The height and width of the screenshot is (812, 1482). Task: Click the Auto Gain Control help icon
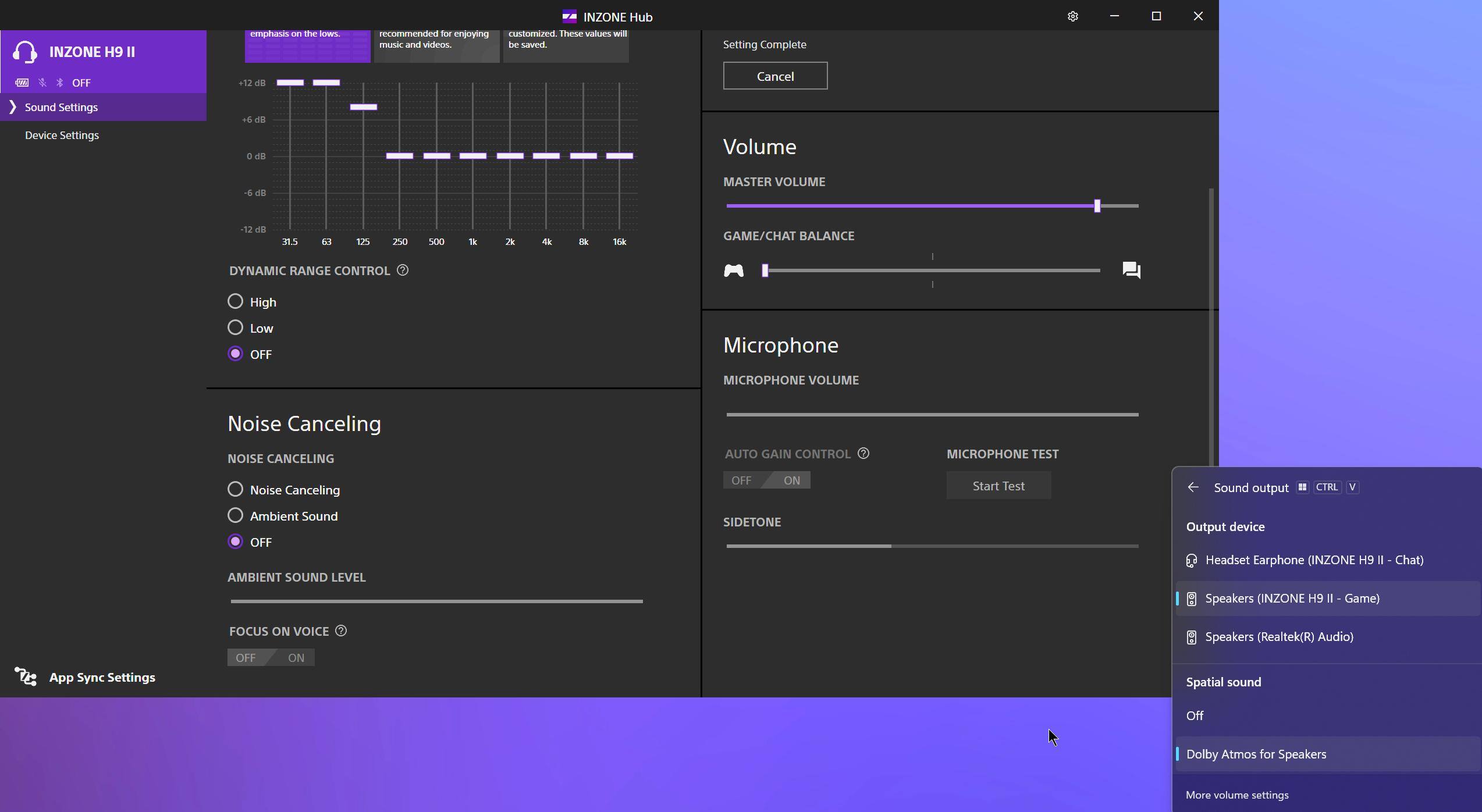[863, 454]
